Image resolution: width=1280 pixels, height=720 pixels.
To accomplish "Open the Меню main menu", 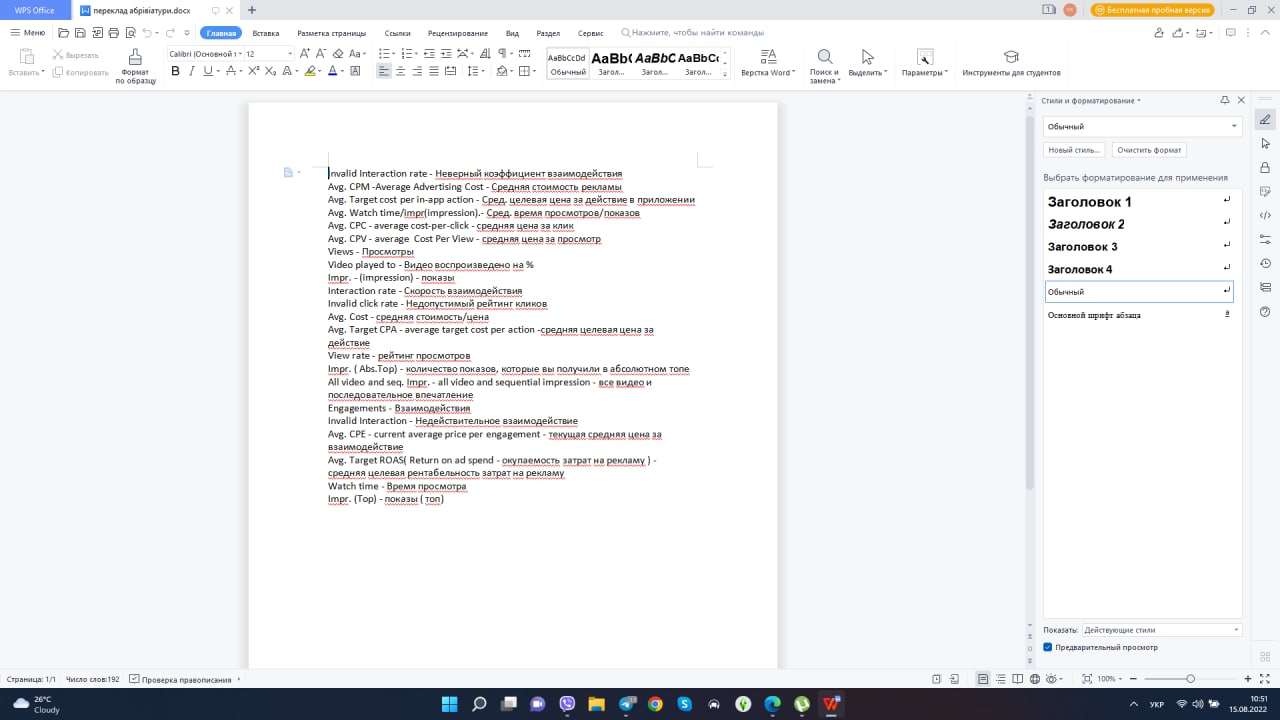I will 28,33.
